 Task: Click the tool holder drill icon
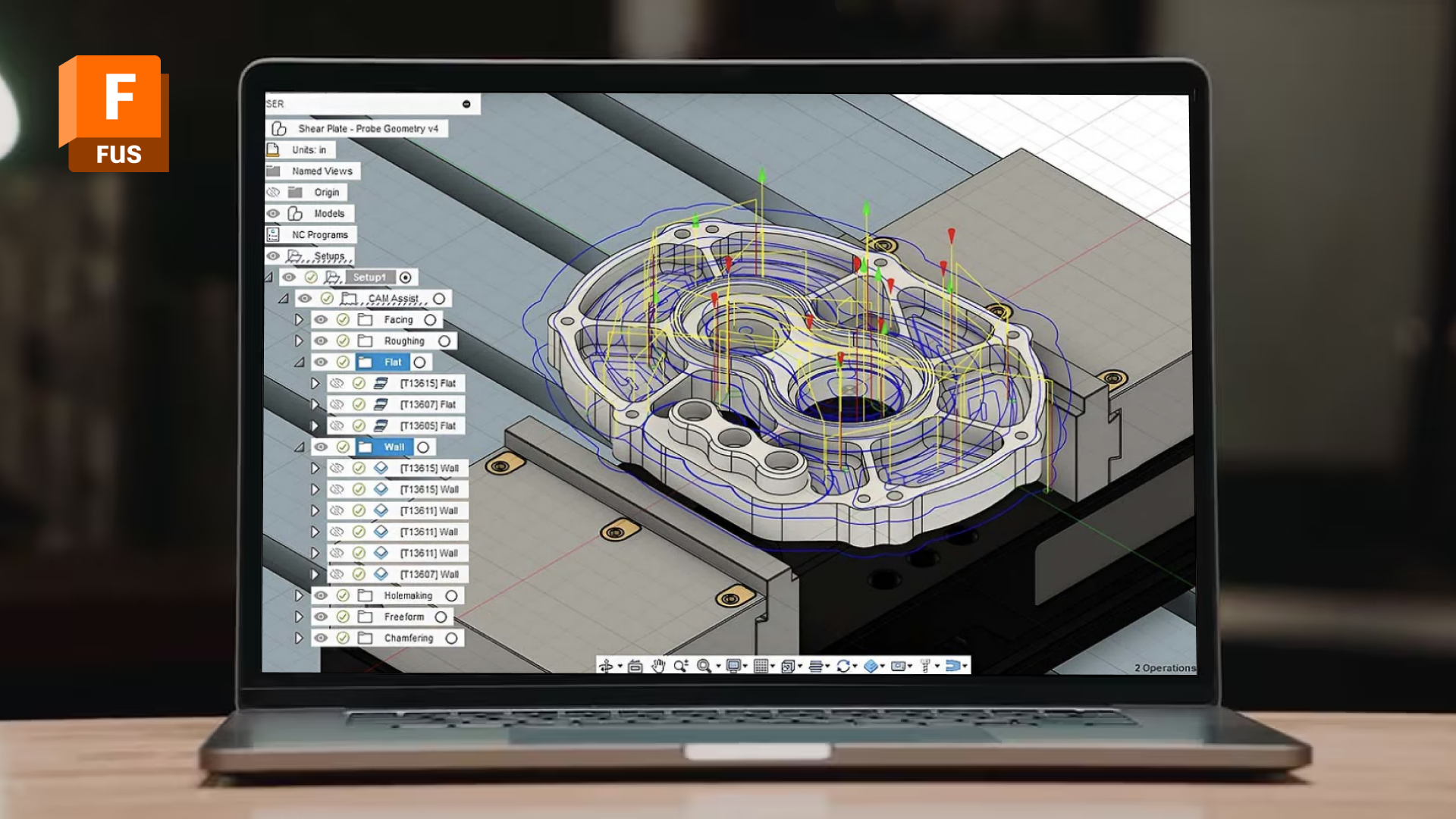click(925, 666)
